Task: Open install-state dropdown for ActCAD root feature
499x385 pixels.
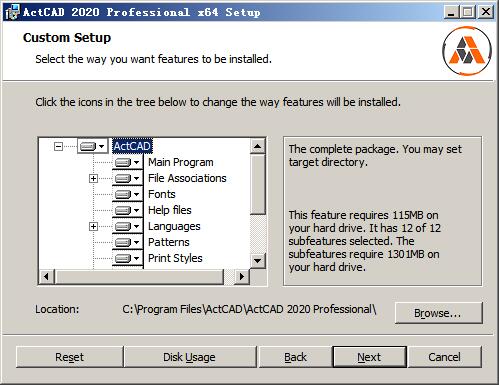Action: click(x=93, y=146)
